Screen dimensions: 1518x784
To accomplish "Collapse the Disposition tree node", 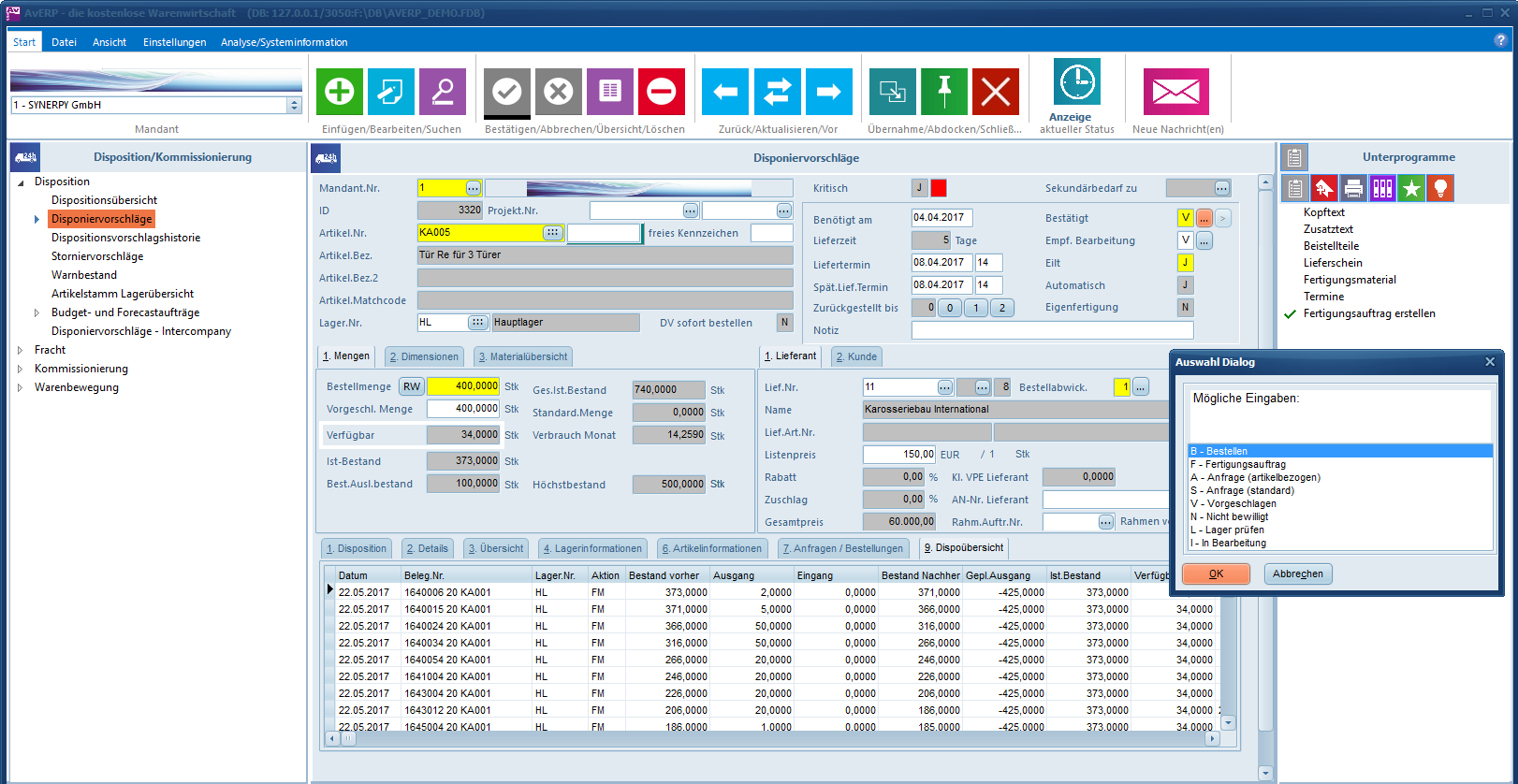I will click(21, 182).
